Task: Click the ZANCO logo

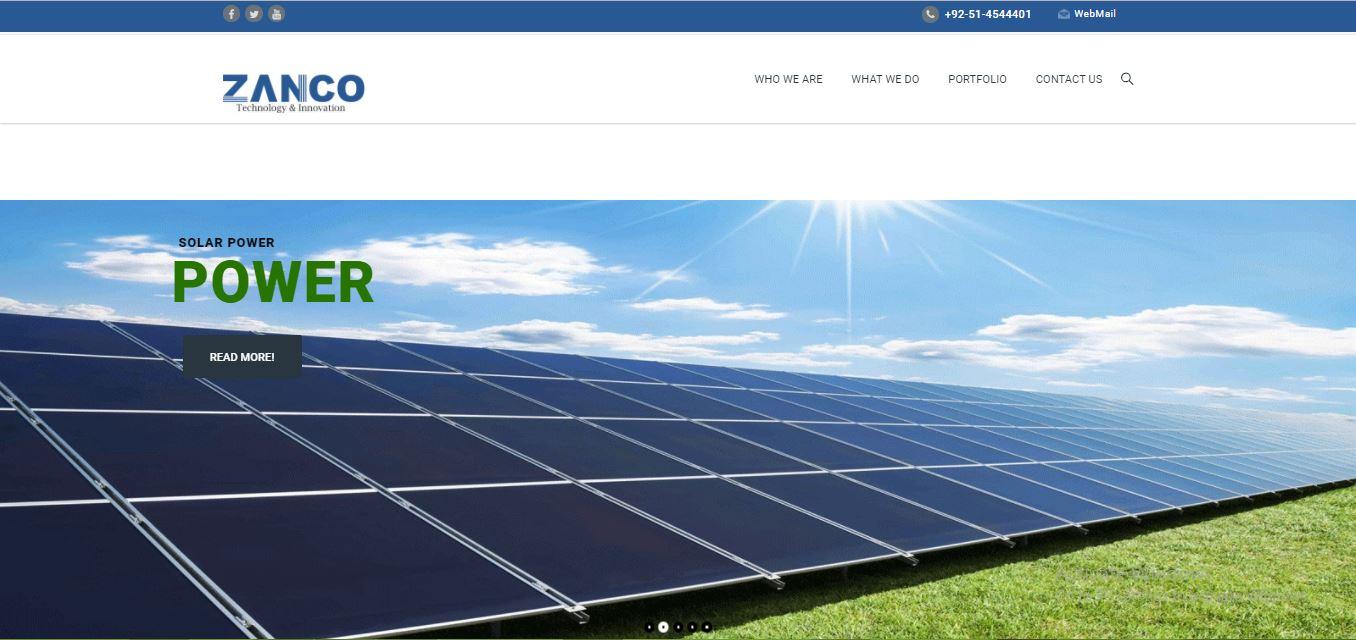Action: coord(293,92)
